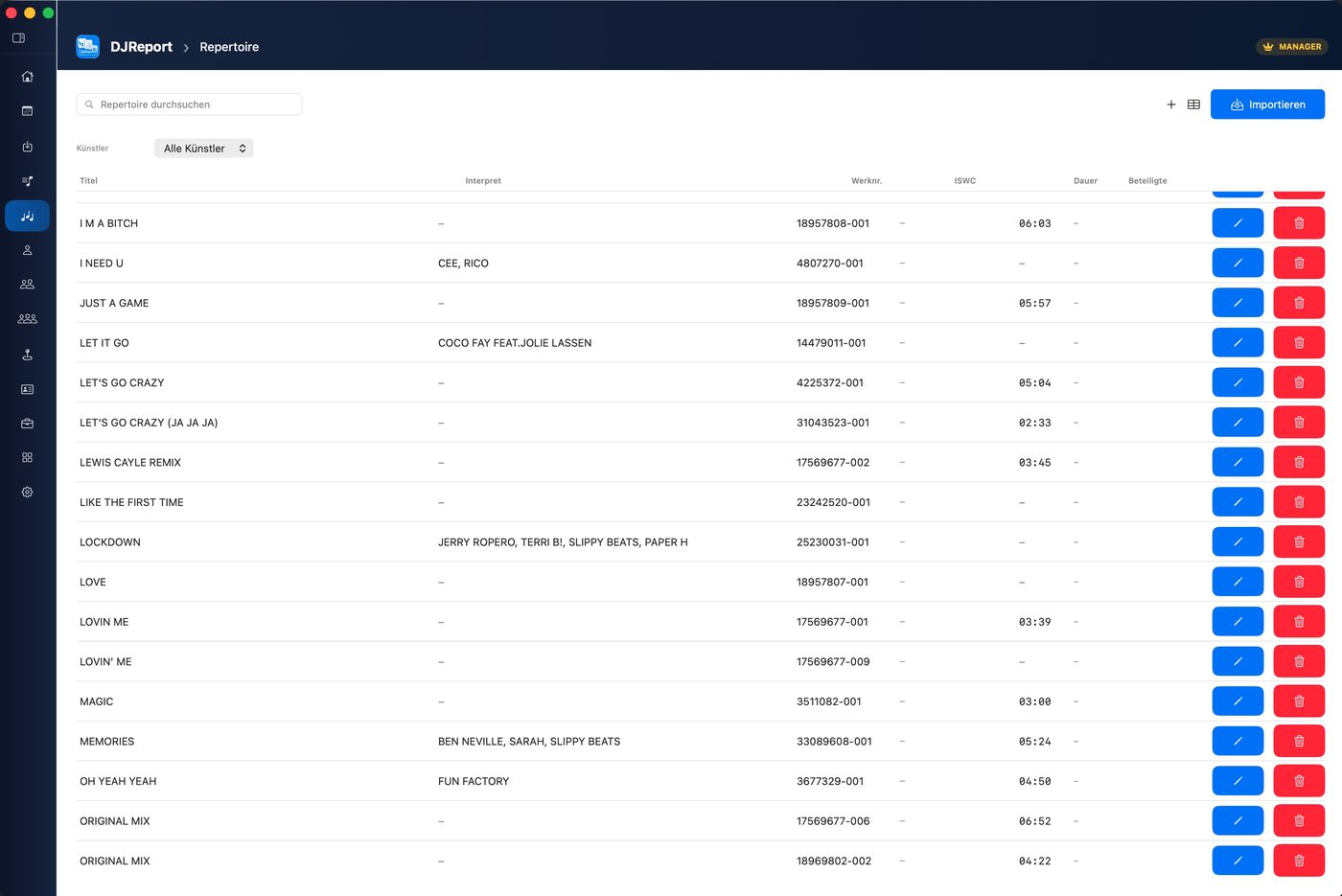Click the Importieren button

1267,104
